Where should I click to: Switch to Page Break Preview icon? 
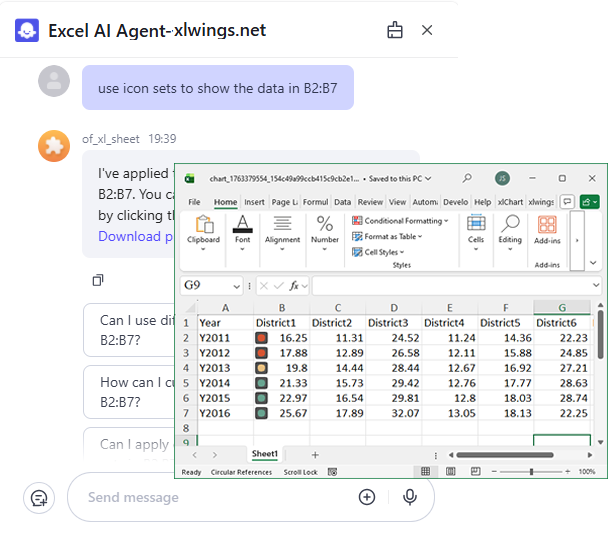475,471
